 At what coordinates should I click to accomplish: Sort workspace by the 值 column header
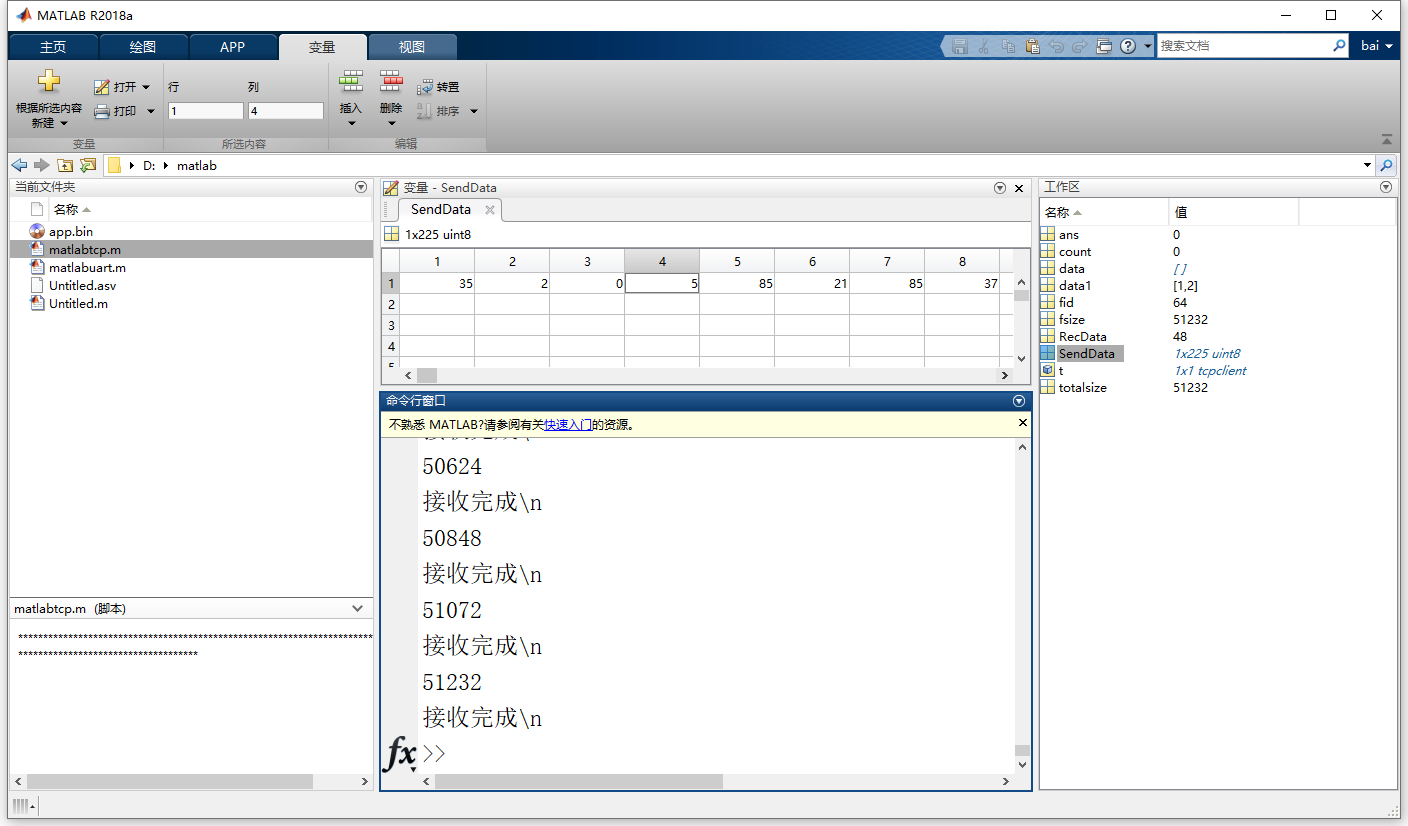pos(1233,212)
